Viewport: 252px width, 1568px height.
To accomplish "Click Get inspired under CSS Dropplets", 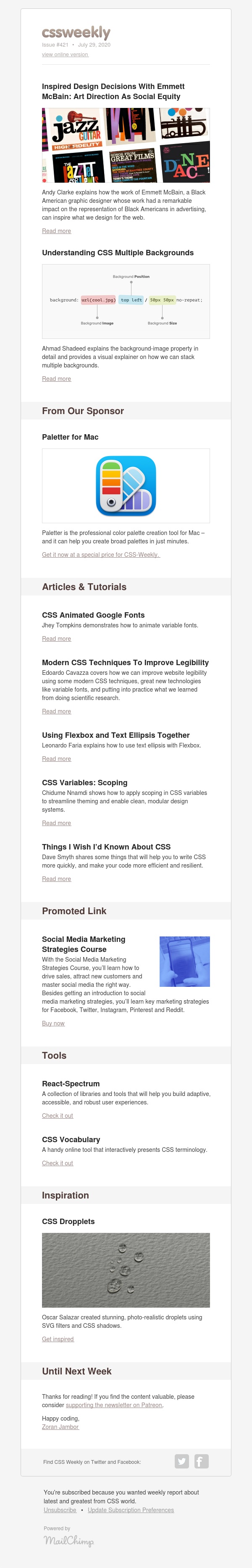I will coord(58,1339).
